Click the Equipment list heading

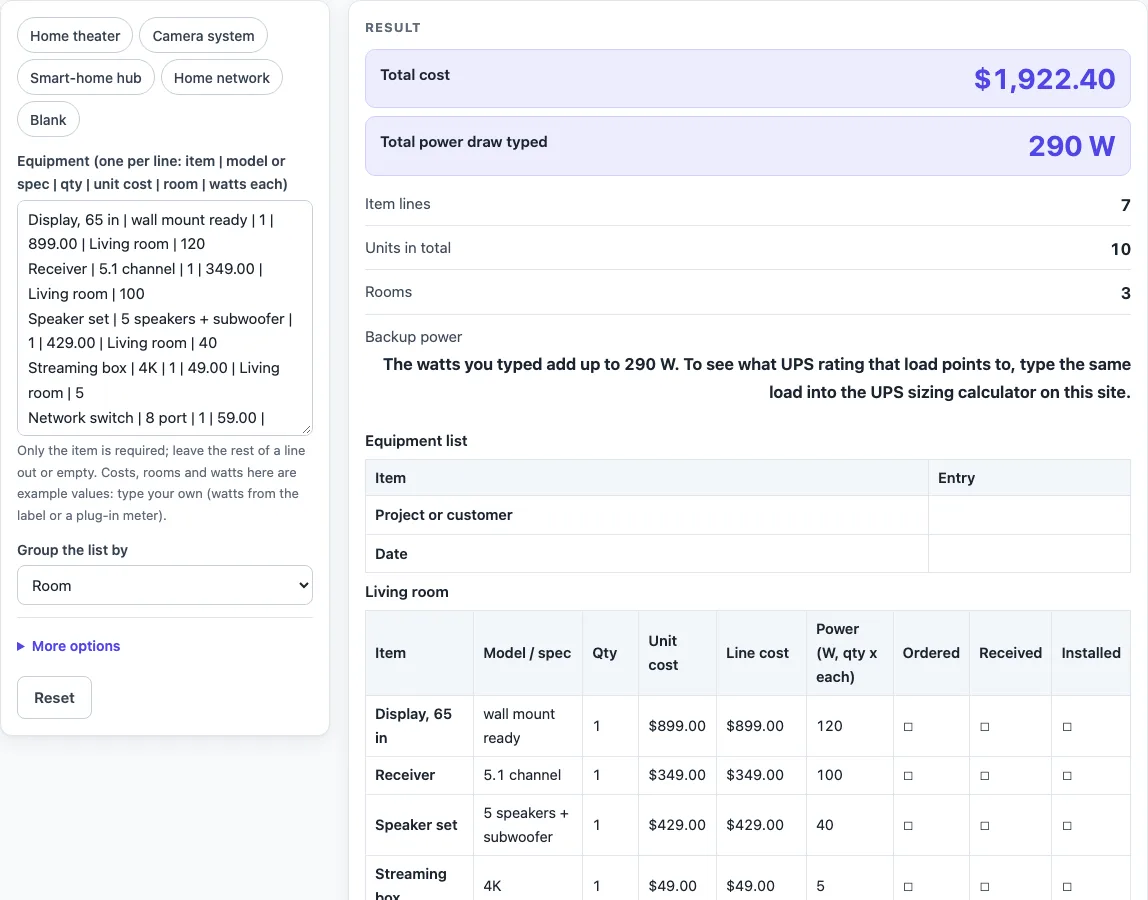(416, 441)
